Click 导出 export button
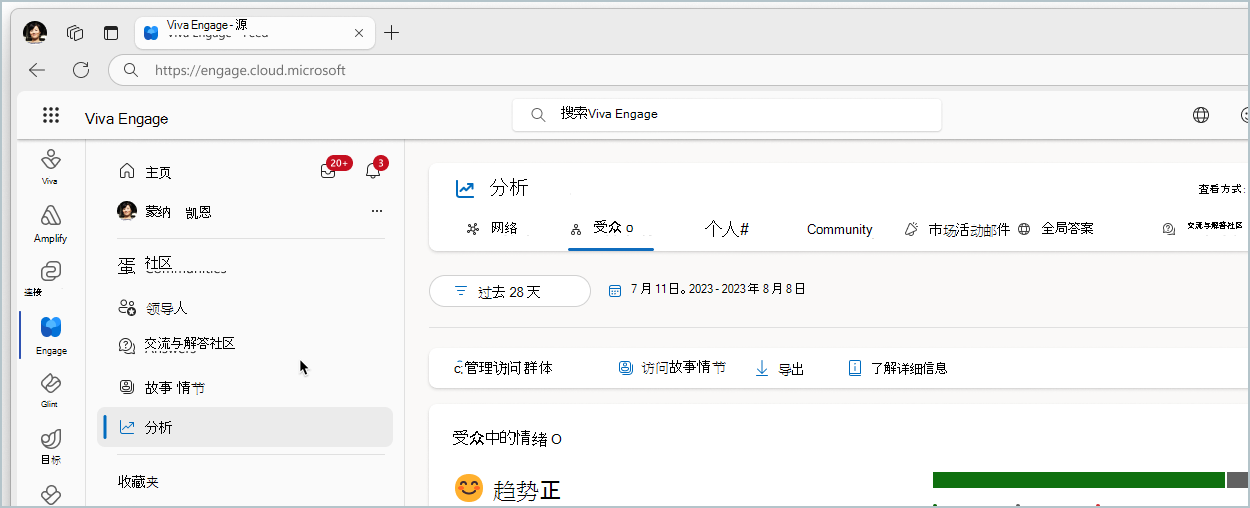Screen dimensions: 1250x508 pos(779,368)
